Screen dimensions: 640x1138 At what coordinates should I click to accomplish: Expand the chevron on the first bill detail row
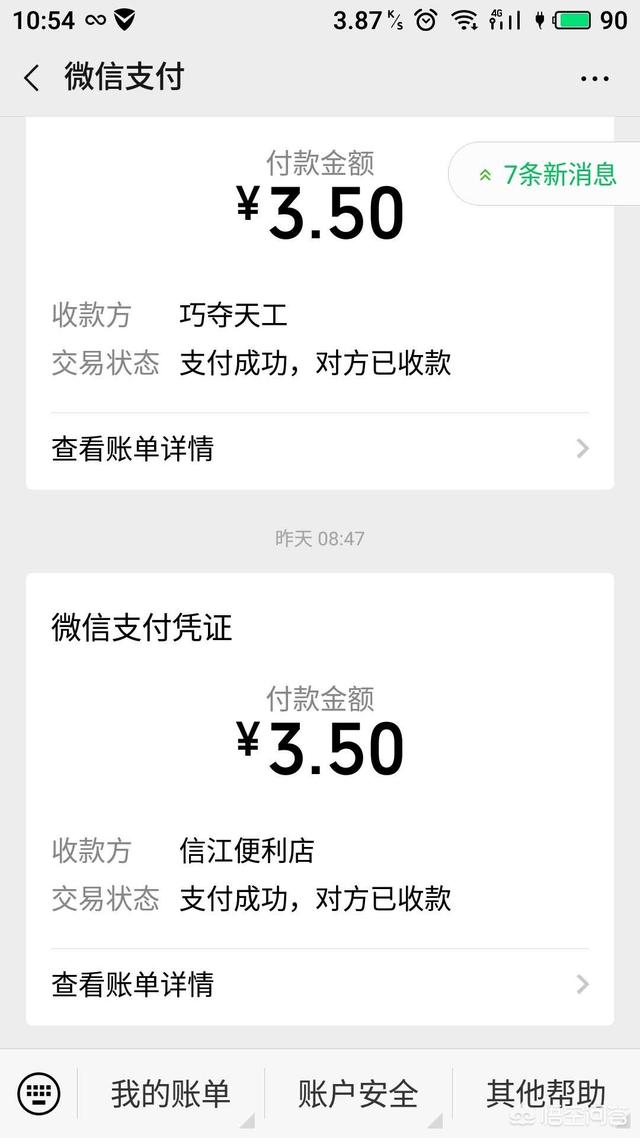[581, 448]
